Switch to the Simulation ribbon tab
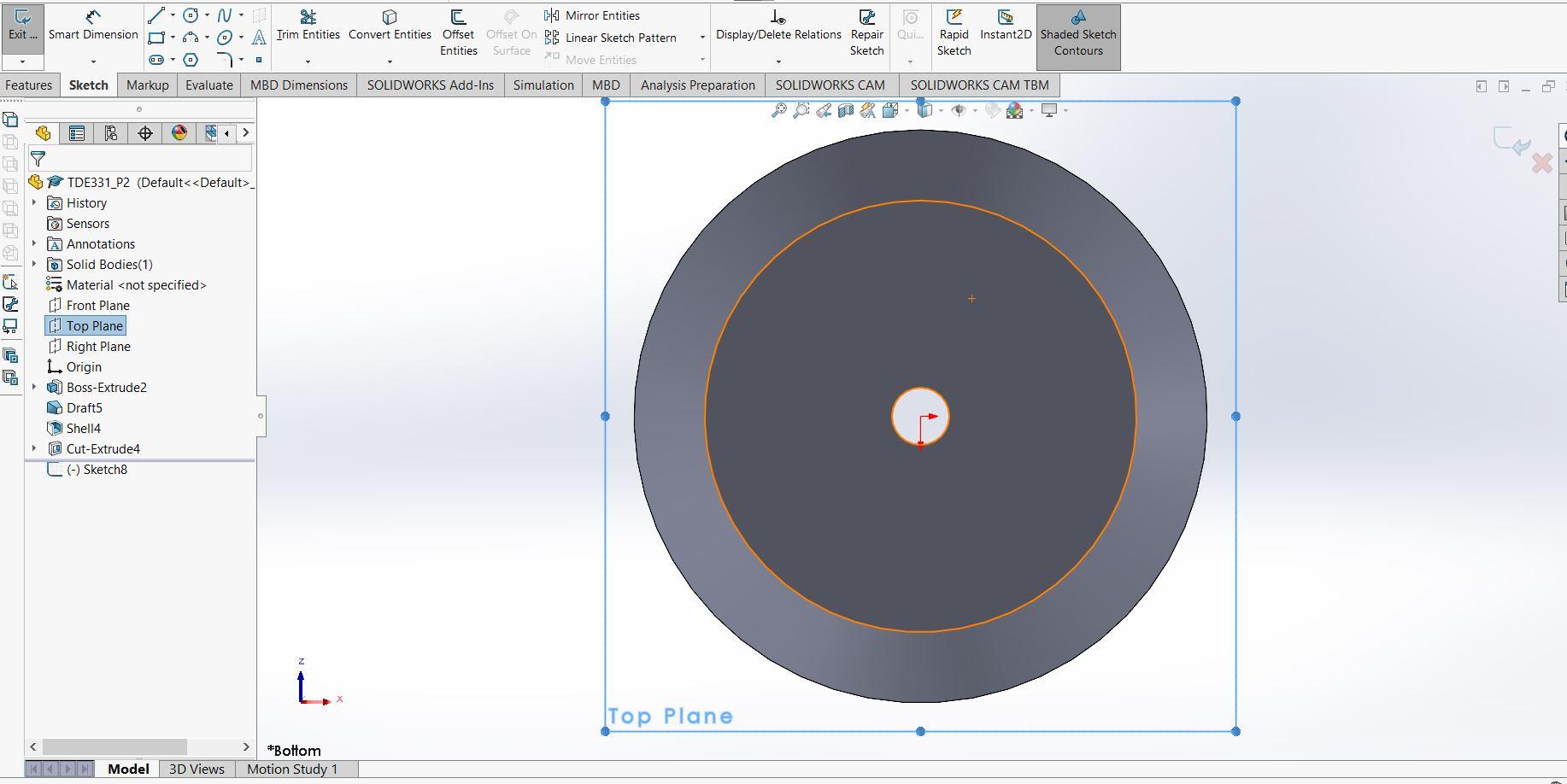Screen dimensions: 1567x784 [x=543, y=85]
